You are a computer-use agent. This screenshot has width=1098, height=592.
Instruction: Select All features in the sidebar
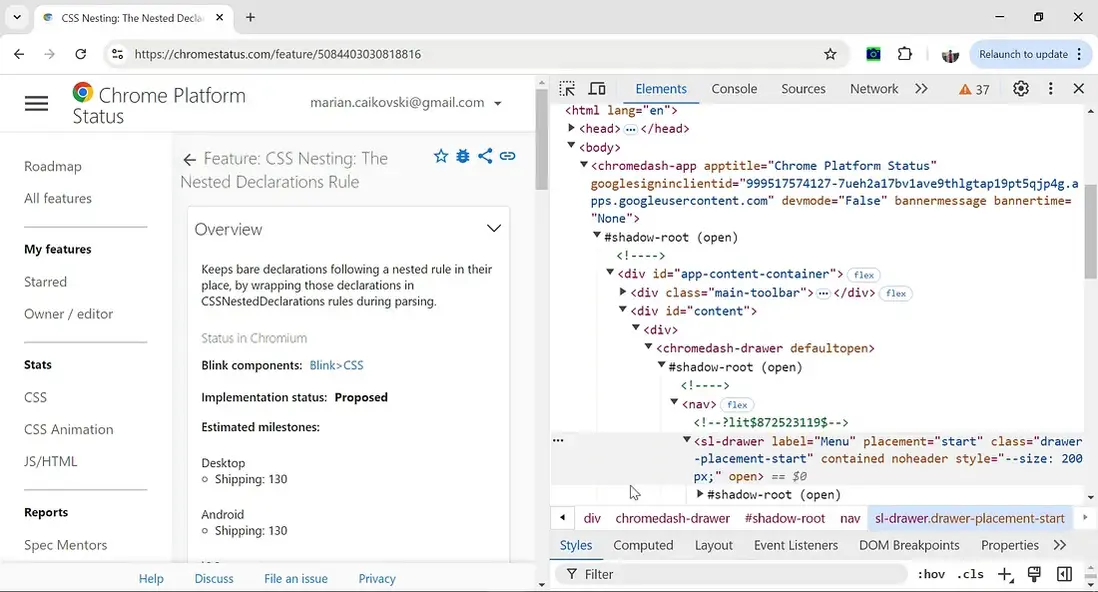pos(58,198)
